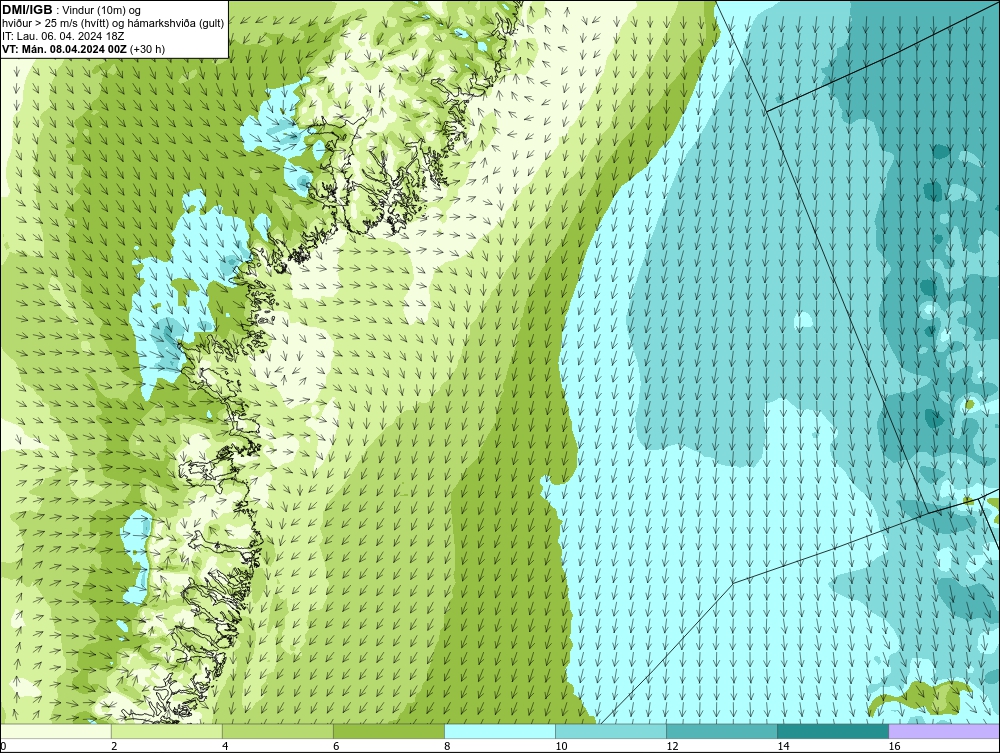
Task: Click the 'Vindur (10m) og' label
Action: tap(103, 10)
